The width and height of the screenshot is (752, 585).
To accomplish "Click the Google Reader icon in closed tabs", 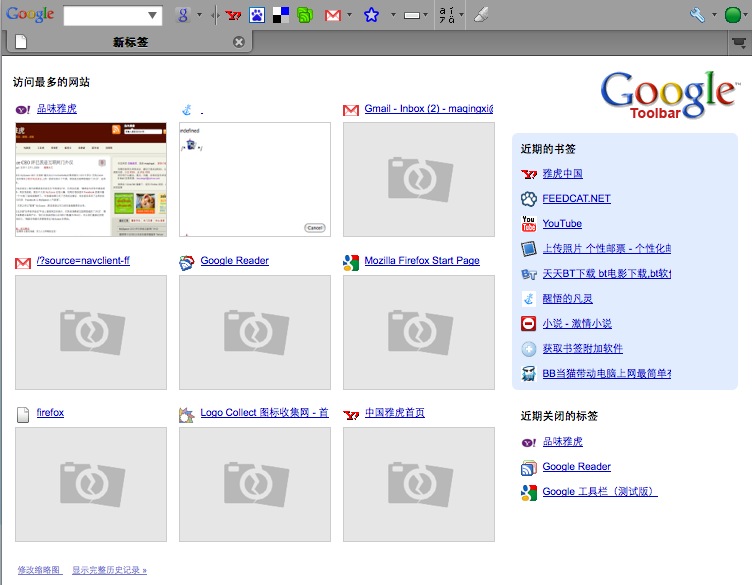I will pyautogui.click(x=529, y=467).
